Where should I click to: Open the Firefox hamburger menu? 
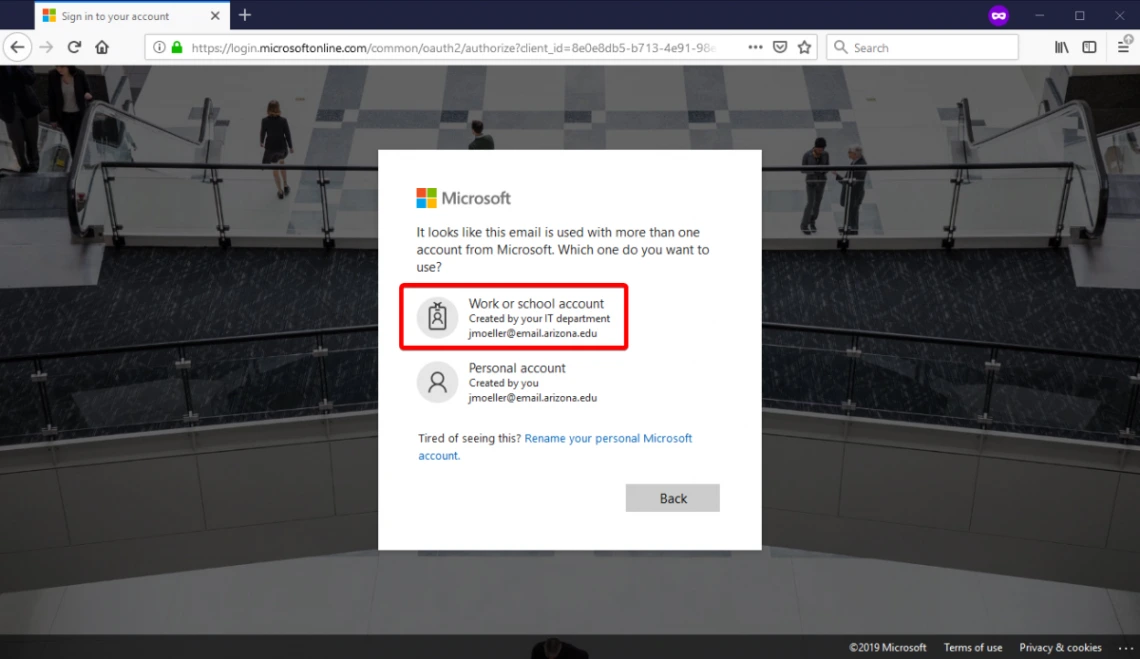[x=1123, y=47]
